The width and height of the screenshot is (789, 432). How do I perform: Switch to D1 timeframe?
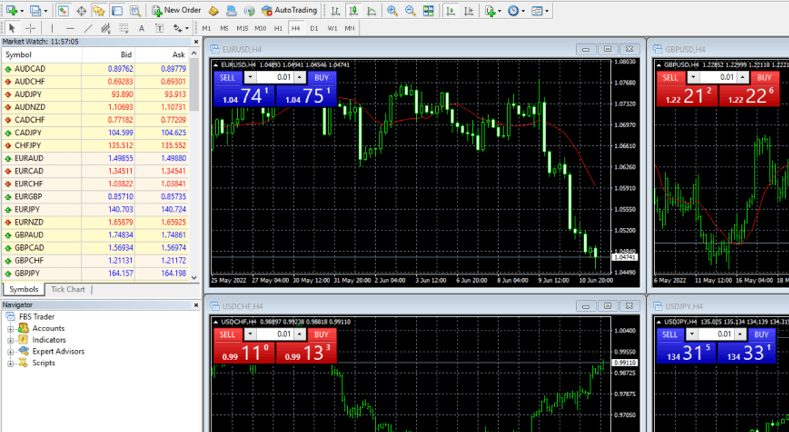tap(314, 29)
